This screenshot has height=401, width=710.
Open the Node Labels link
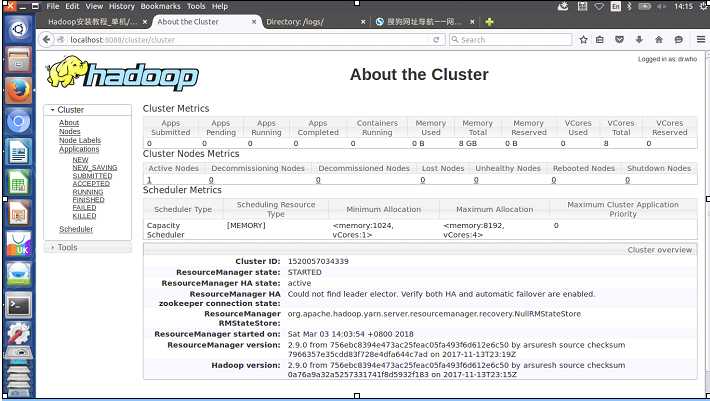click(80, 140)
